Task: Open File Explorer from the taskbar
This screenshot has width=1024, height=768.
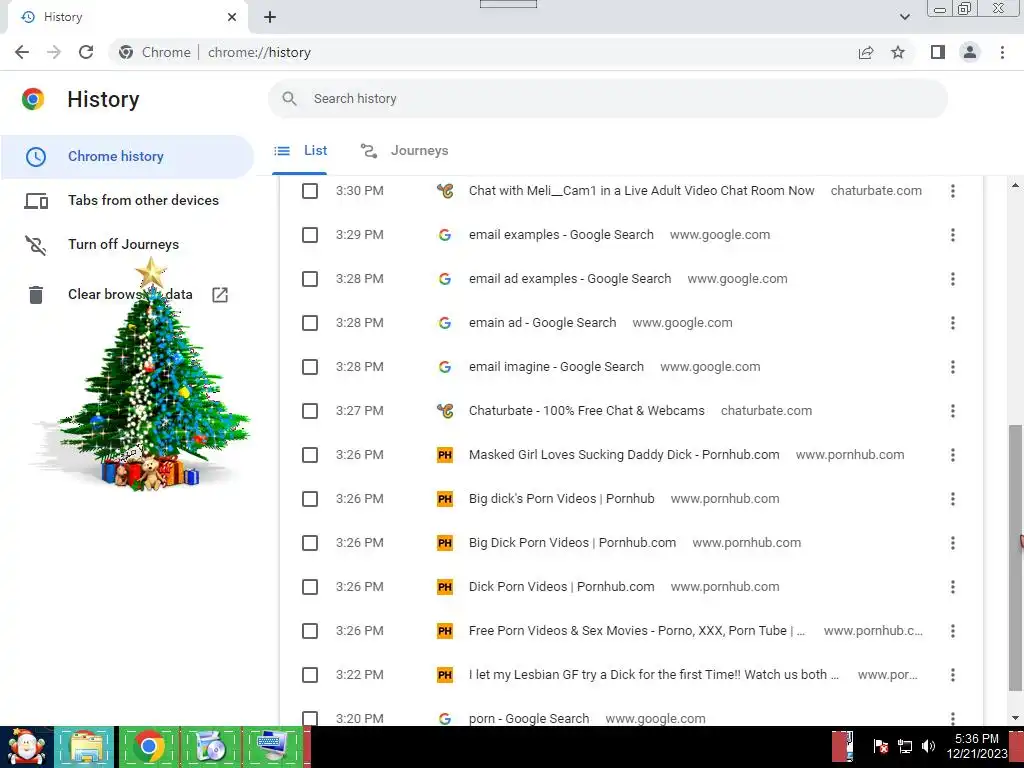Action: tap(86, 747)
